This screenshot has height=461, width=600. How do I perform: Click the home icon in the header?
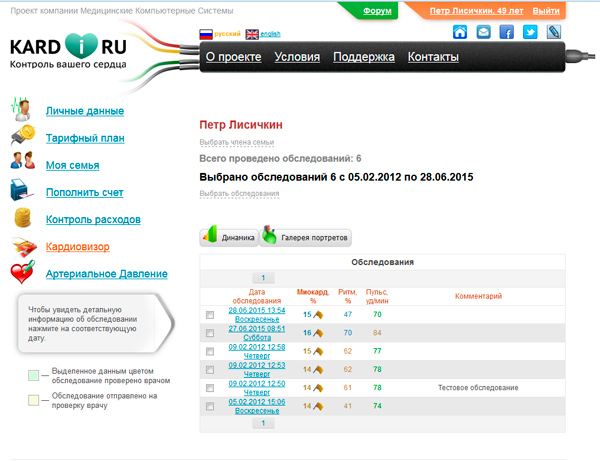[x=460, y=32]
